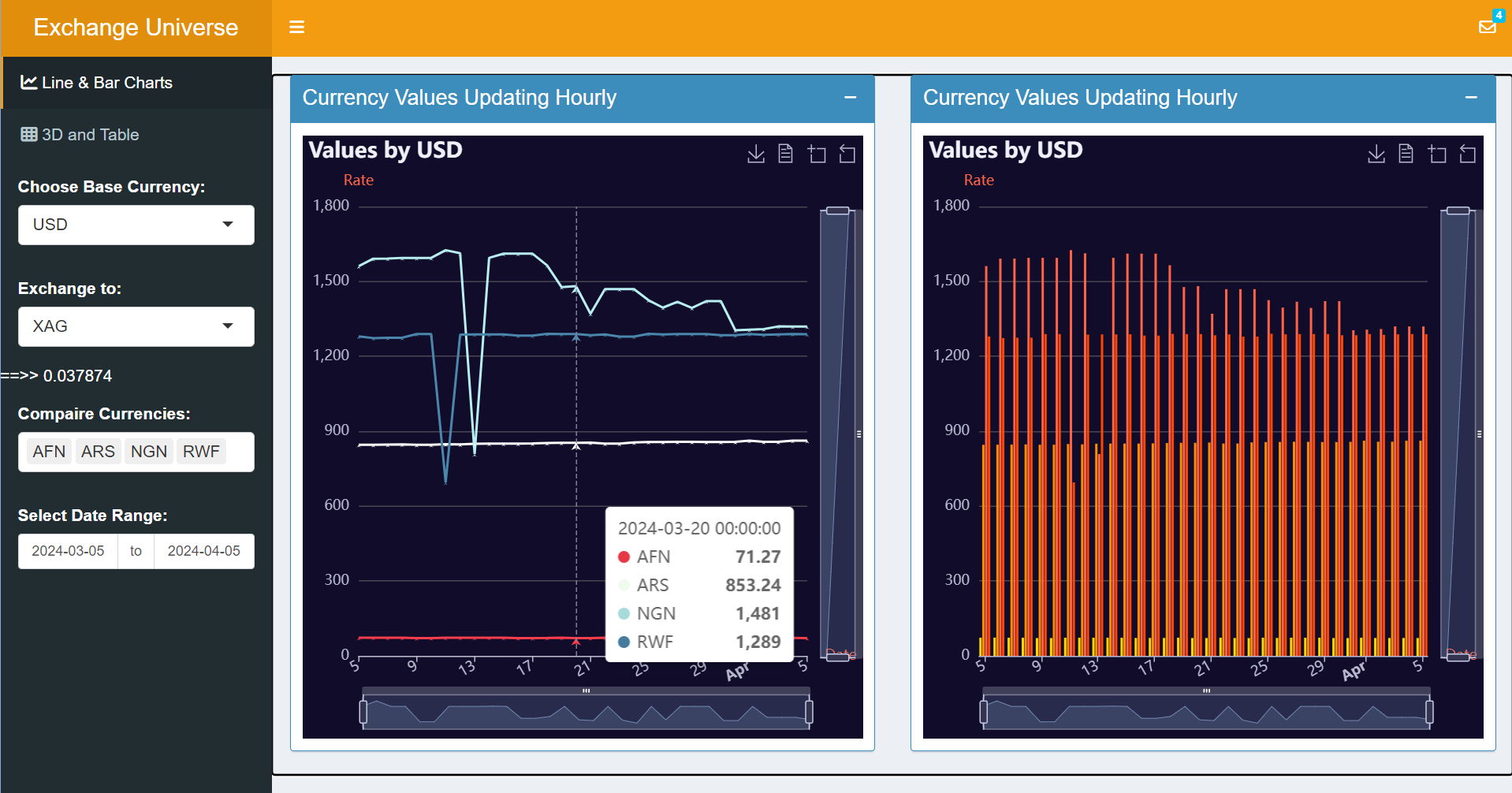The image size is (1512, 793).
Task: Switch to the 3D and Table view
Action: click(89, 134)
